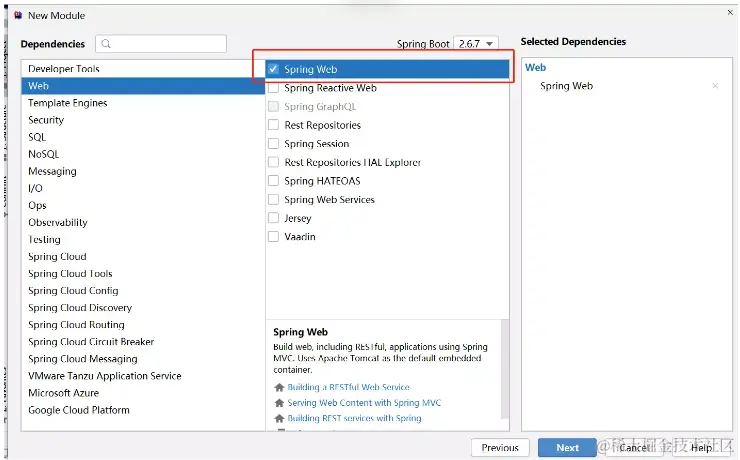The height and width of the screenshot is (460, 740).
Task: Select the I/O category
Action: tap(143, 188)
